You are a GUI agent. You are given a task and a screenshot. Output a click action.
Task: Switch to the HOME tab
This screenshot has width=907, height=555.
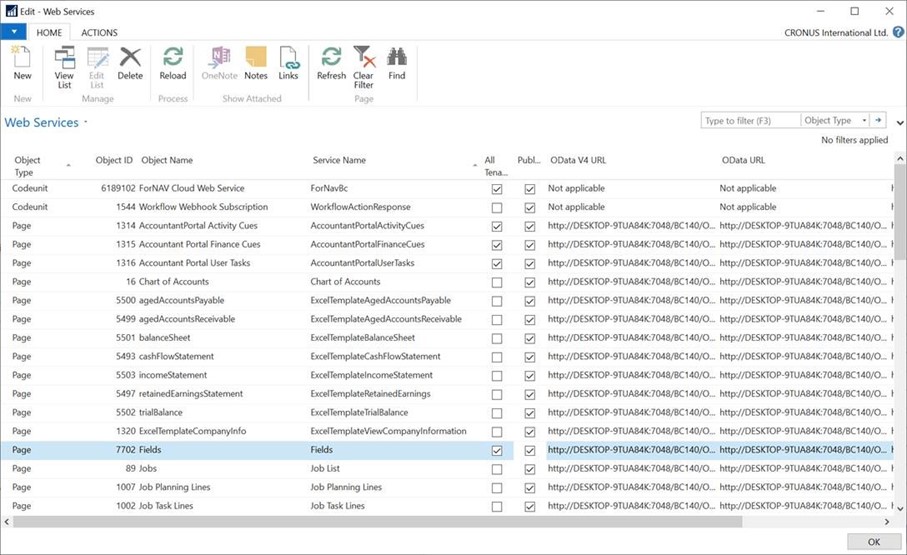49,32
